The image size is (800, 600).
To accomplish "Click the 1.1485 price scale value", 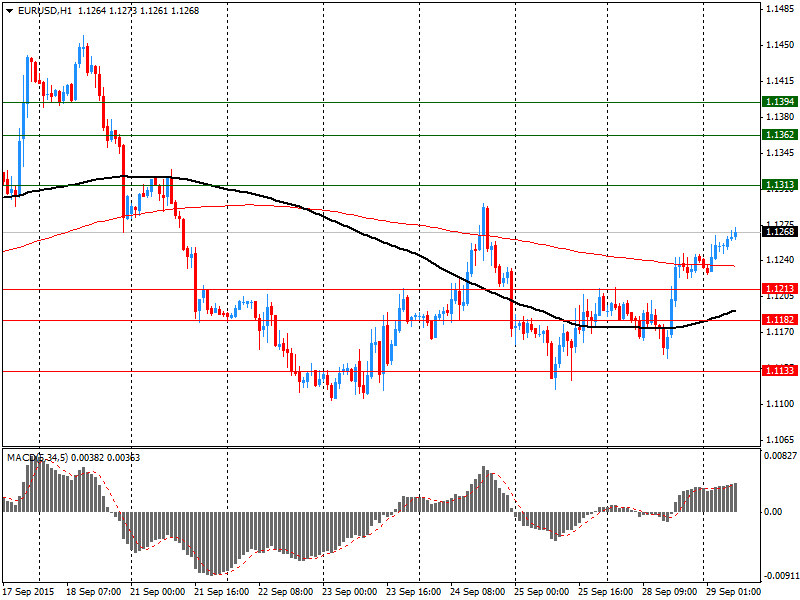I will click(780, 9).
